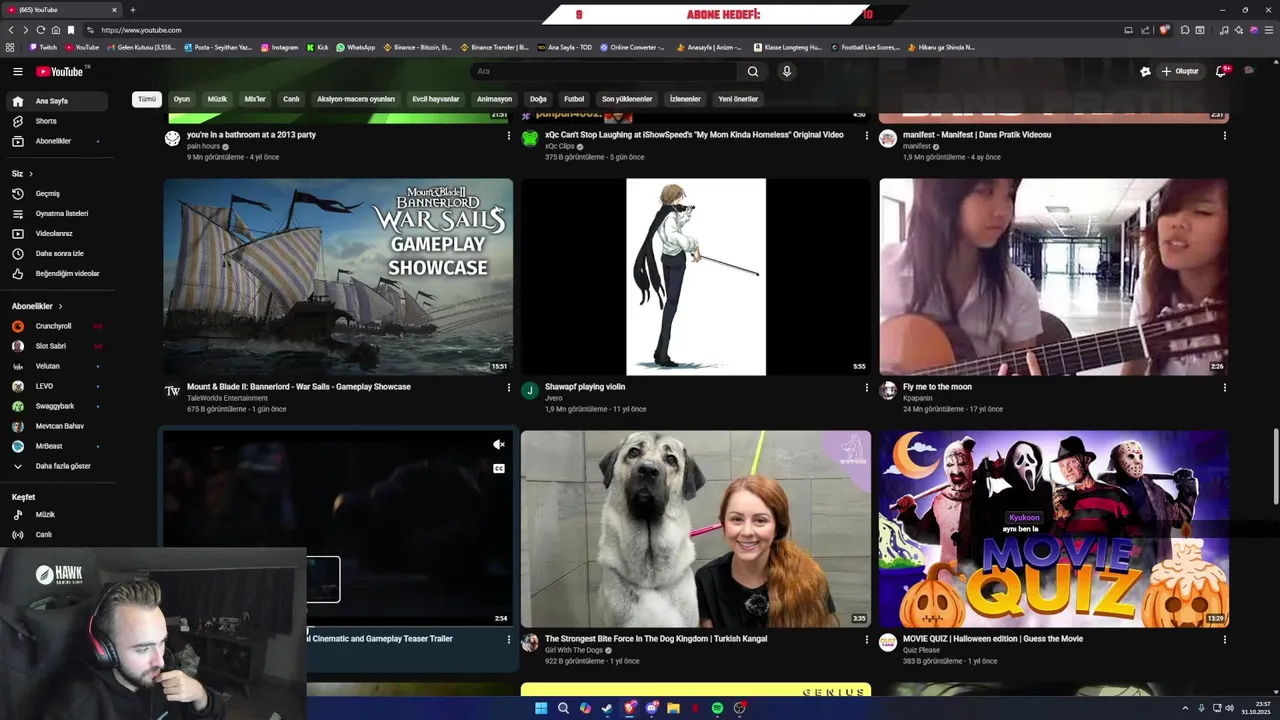The height and width of the screenshot is (720, 1280).
Task: Open Spotify from the taskbar
Action: coord(717,708)
